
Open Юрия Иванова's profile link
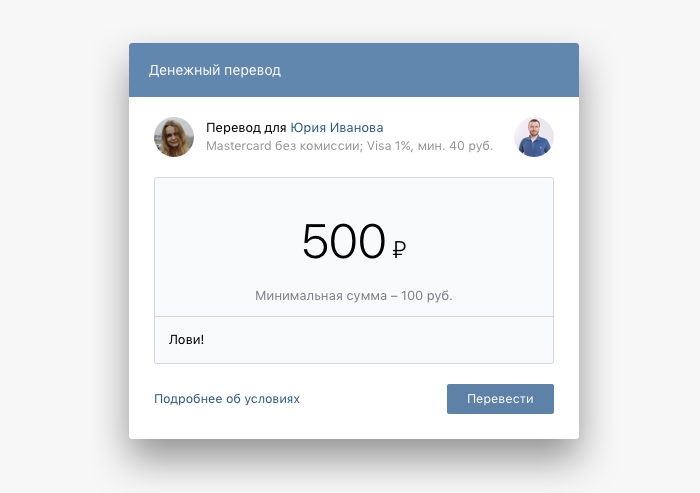[337, 128]
